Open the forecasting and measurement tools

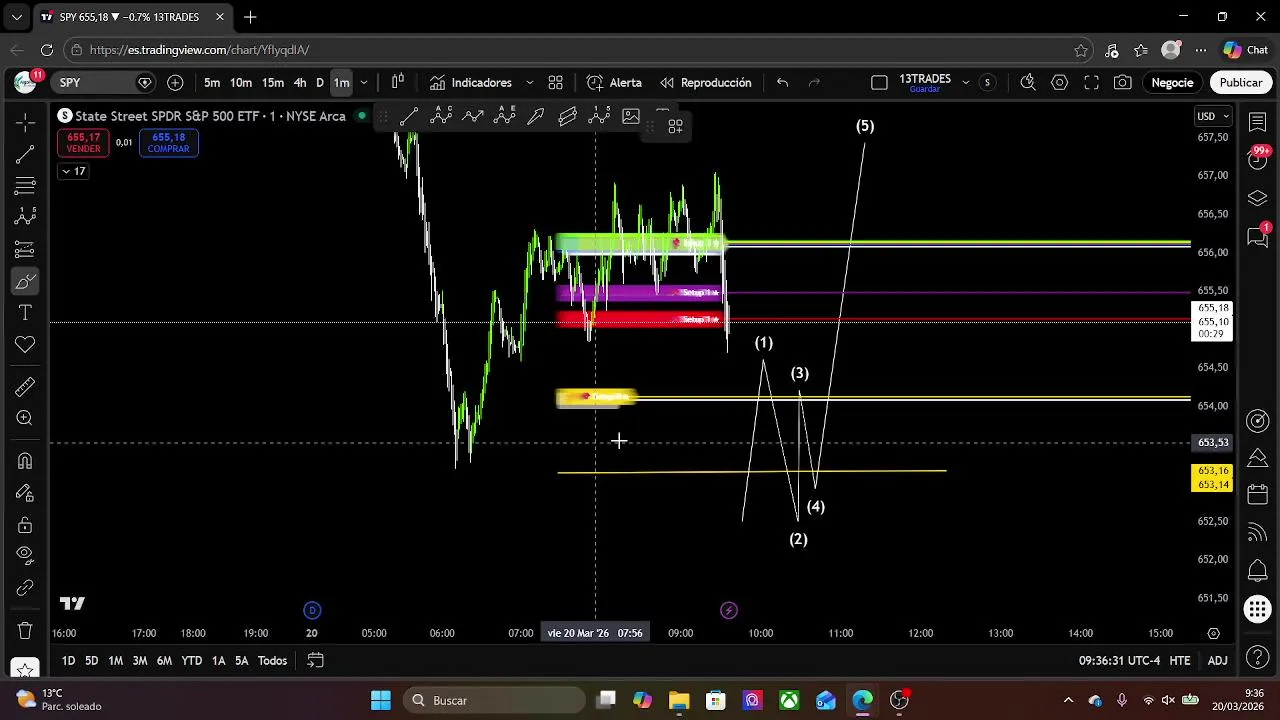click(x=25, y=249)
